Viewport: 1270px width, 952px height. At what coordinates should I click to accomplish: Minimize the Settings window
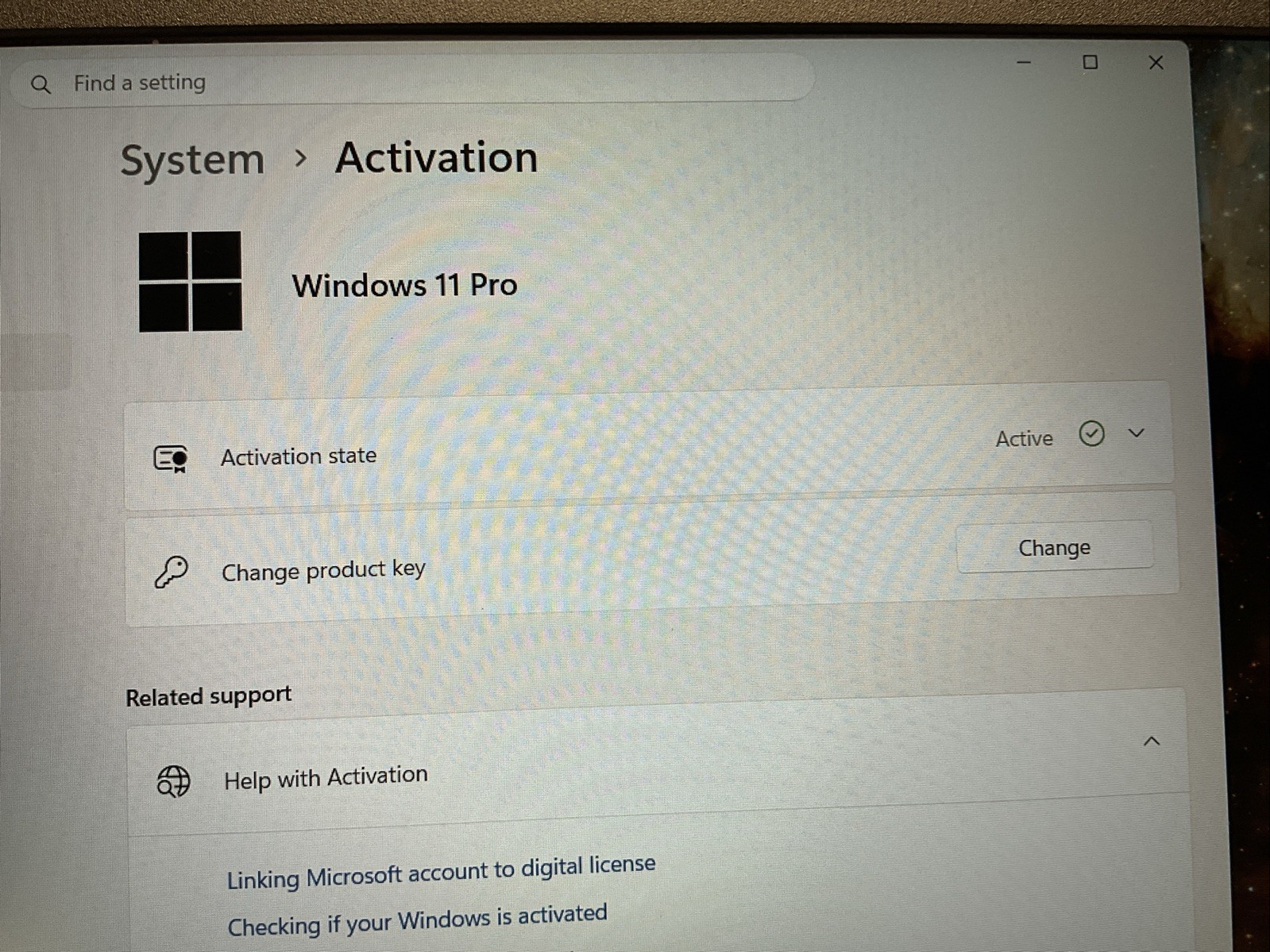click(1024, 62)
